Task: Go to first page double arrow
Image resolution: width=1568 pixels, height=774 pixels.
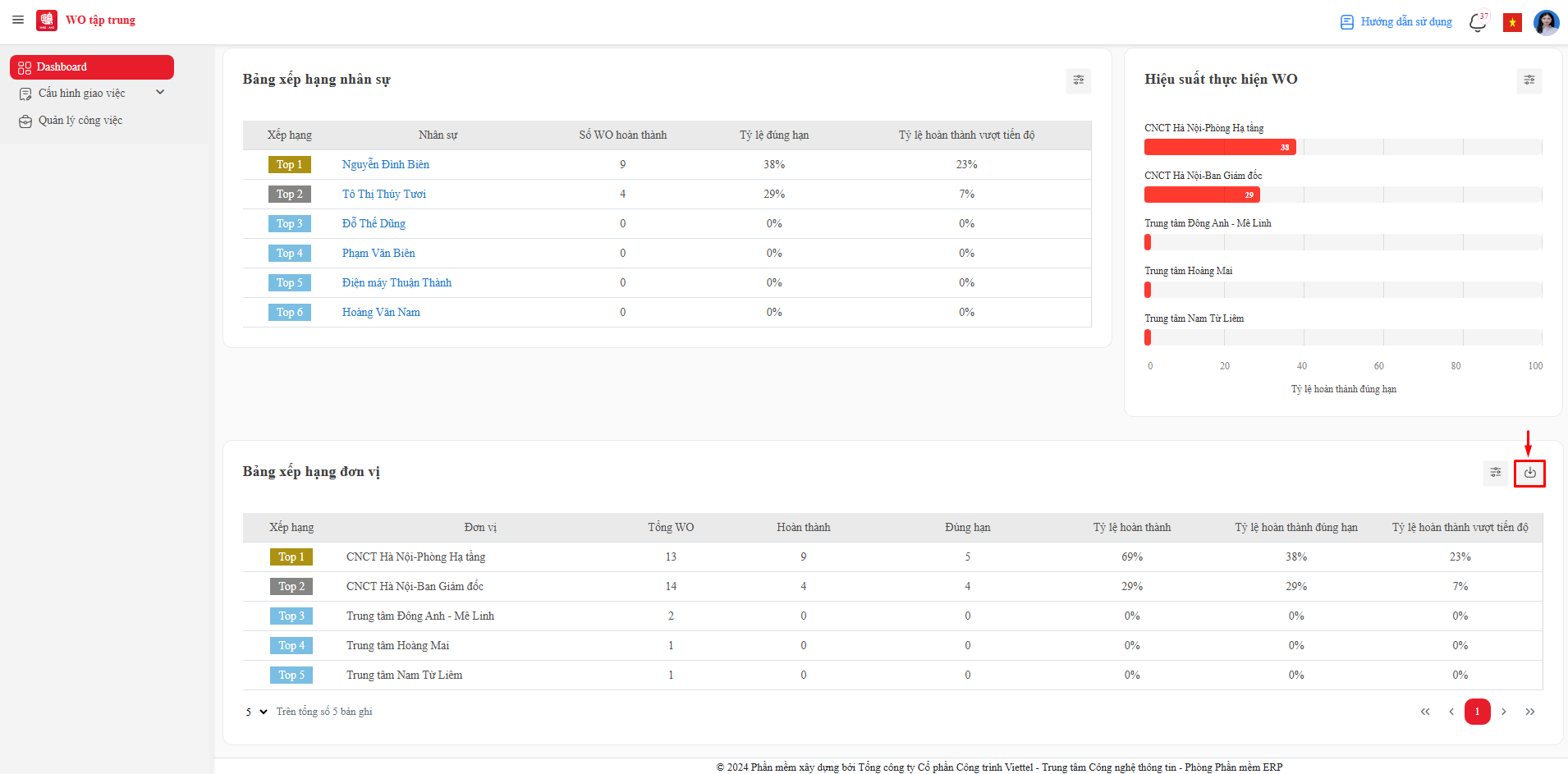Action: point(1425,712)
